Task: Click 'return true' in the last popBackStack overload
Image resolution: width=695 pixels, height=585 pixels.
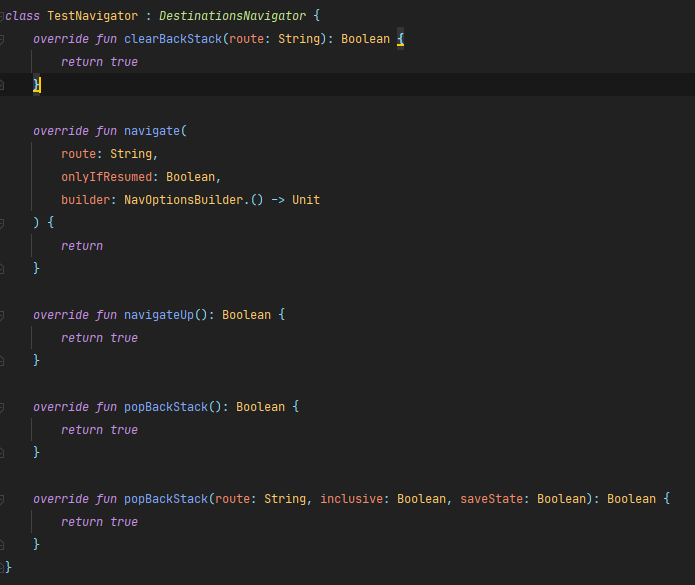Action: (x=99, y=523)
